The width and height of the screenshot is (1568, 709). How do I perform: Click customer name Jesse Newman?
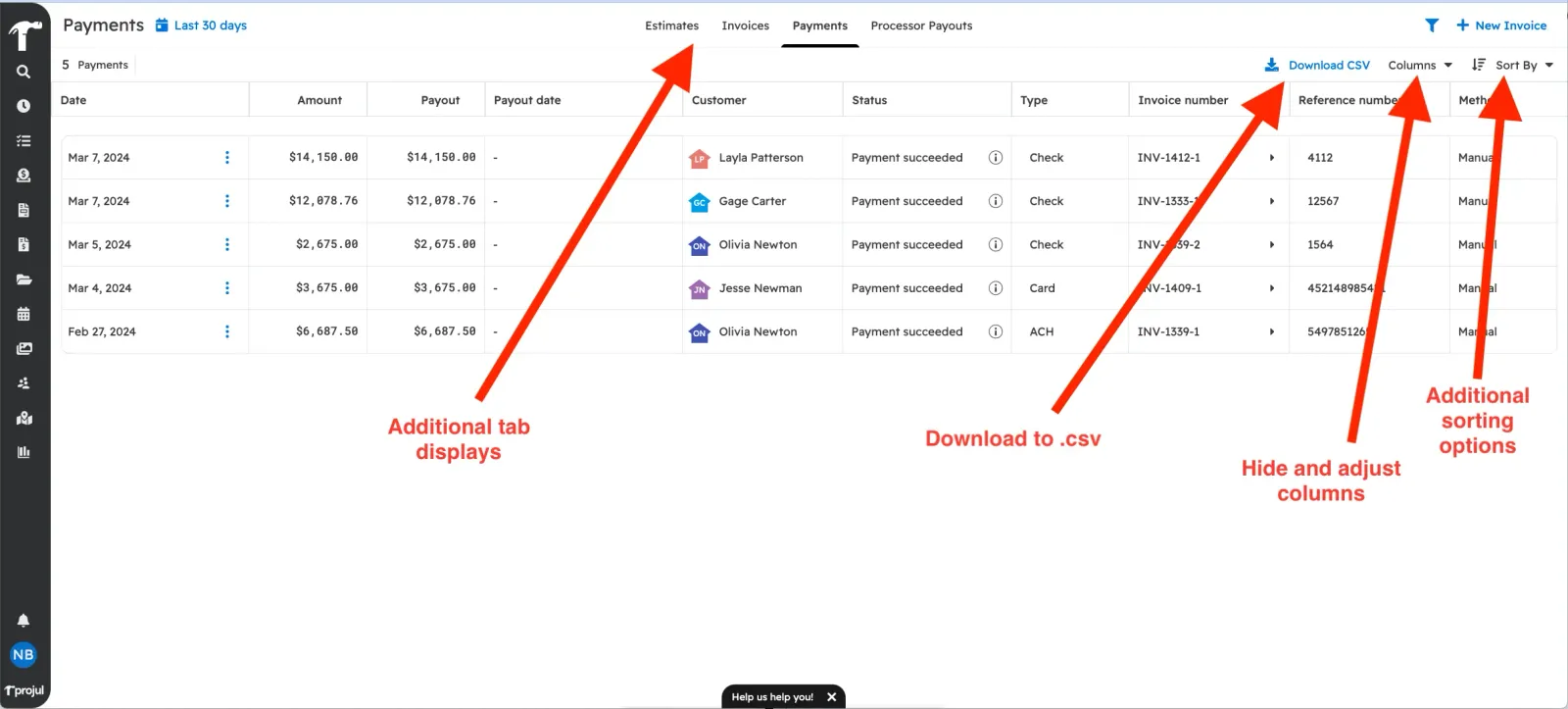pyautogui.click(x=760, y=288)
